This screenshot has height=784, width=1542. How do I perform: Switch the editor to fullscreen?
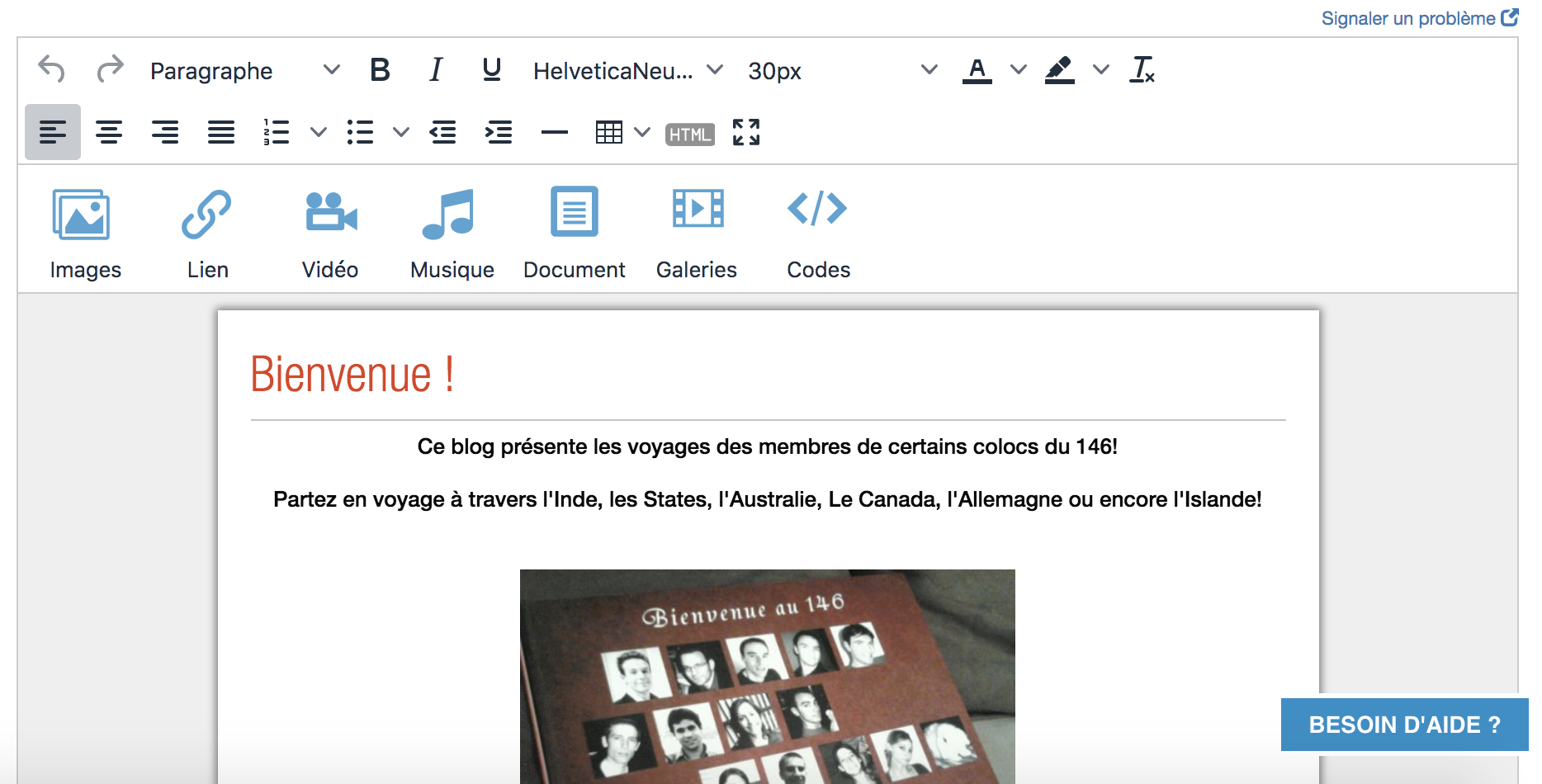[746, 132]
